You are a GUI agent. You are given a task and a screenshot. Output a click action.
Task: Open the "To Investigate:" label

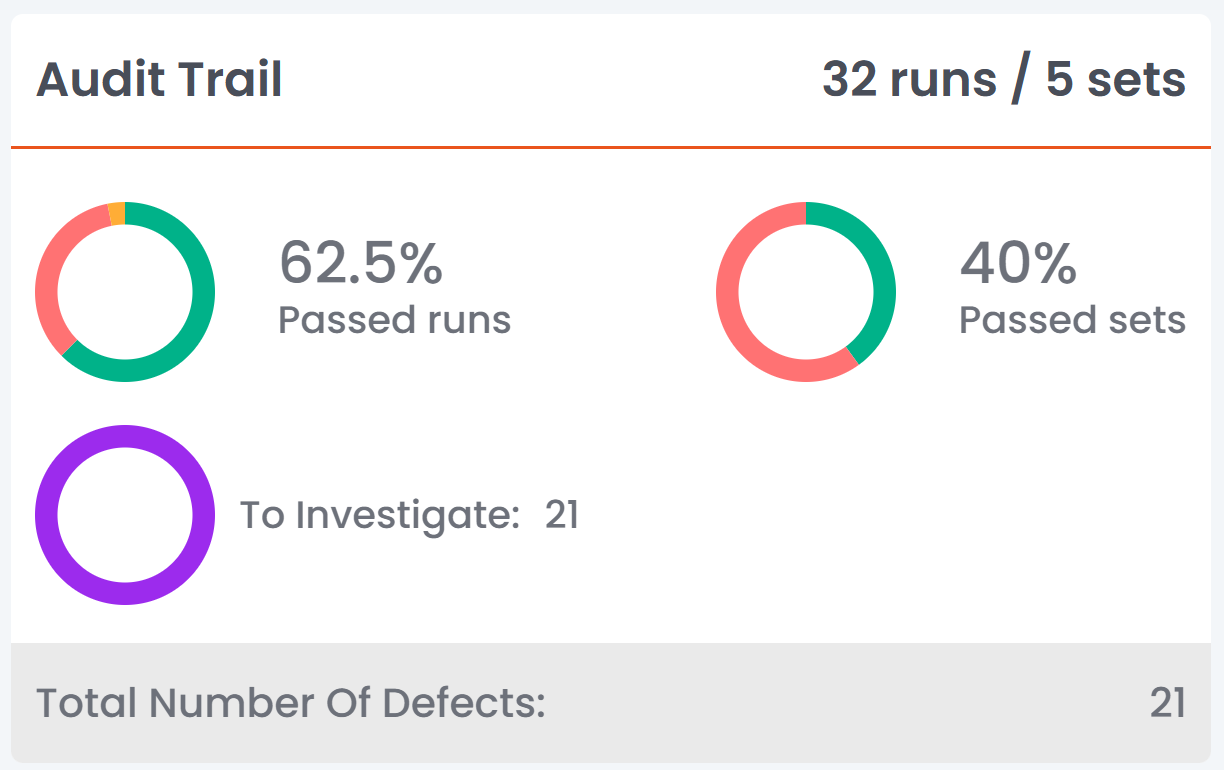coord(380,515)
